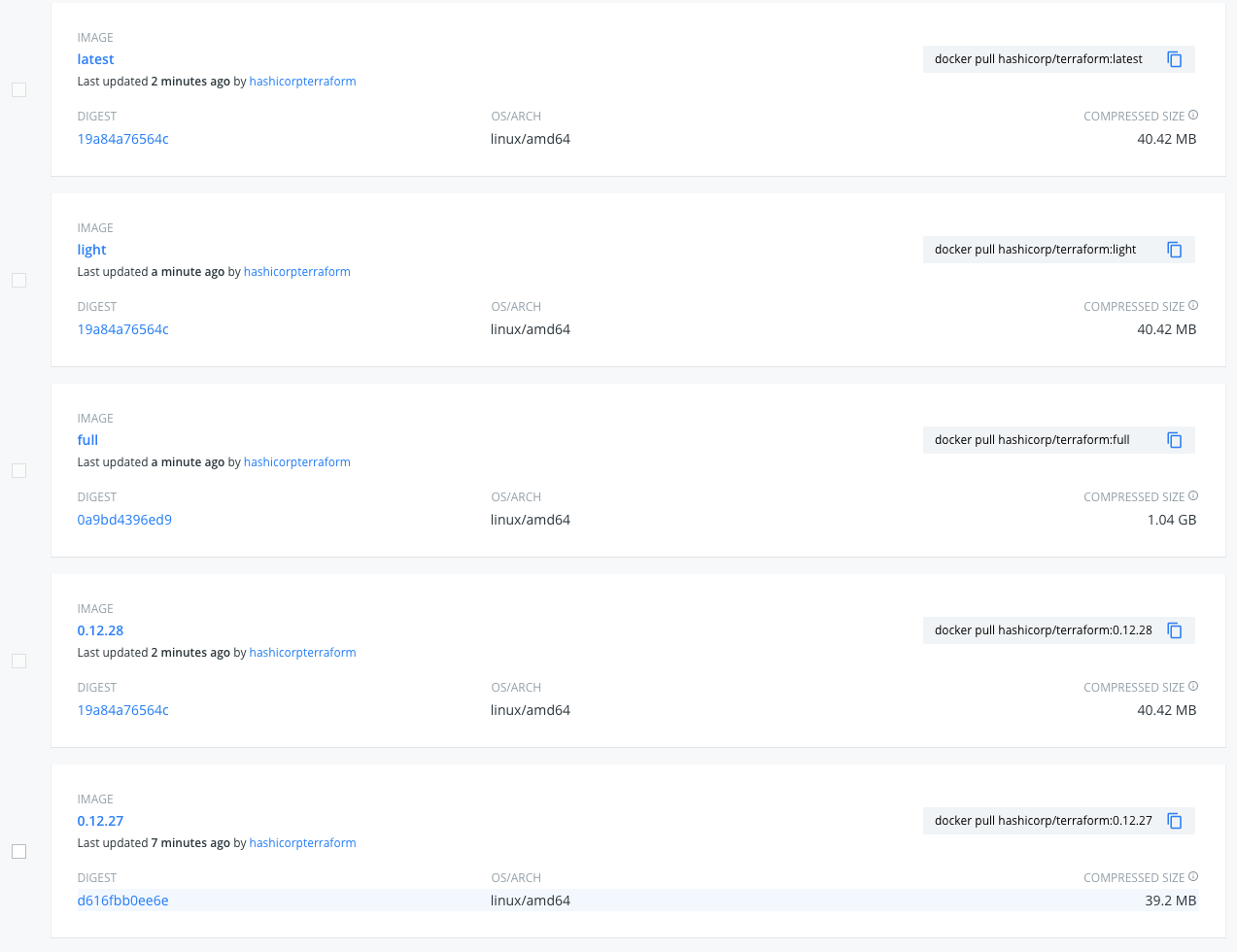The width and height of the screenshot is (1237, 952).
Task: Click the compressed size info icon for latest
Action: point(1193,115)
